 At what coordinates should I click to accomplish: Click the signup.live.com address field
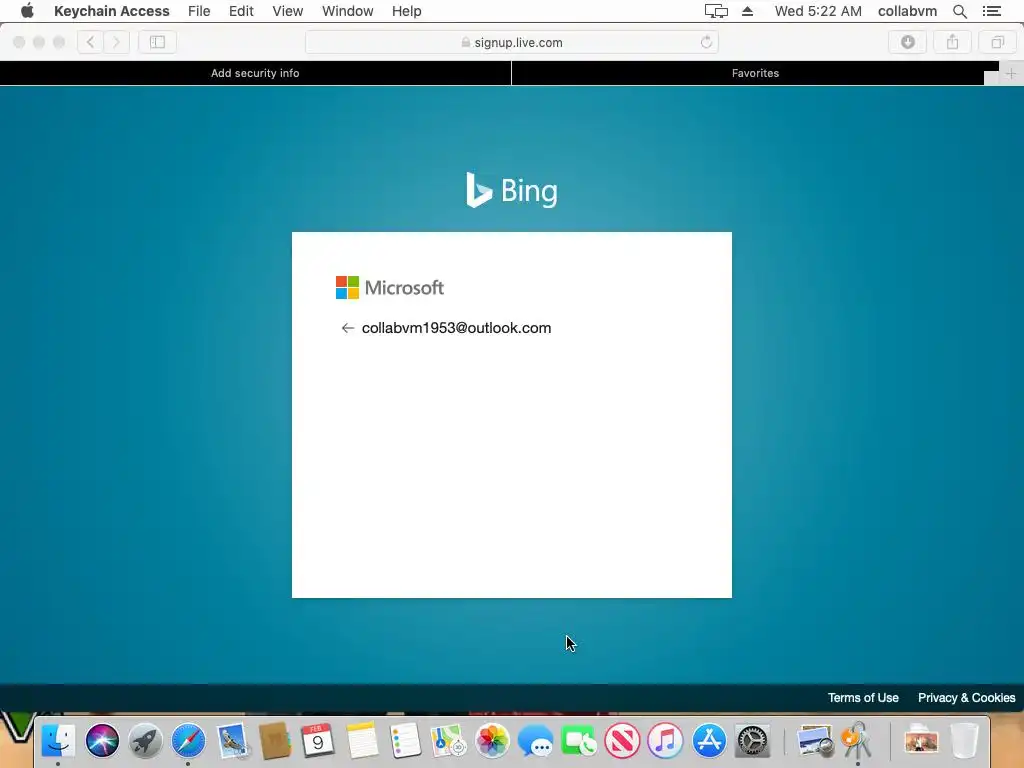512,42
